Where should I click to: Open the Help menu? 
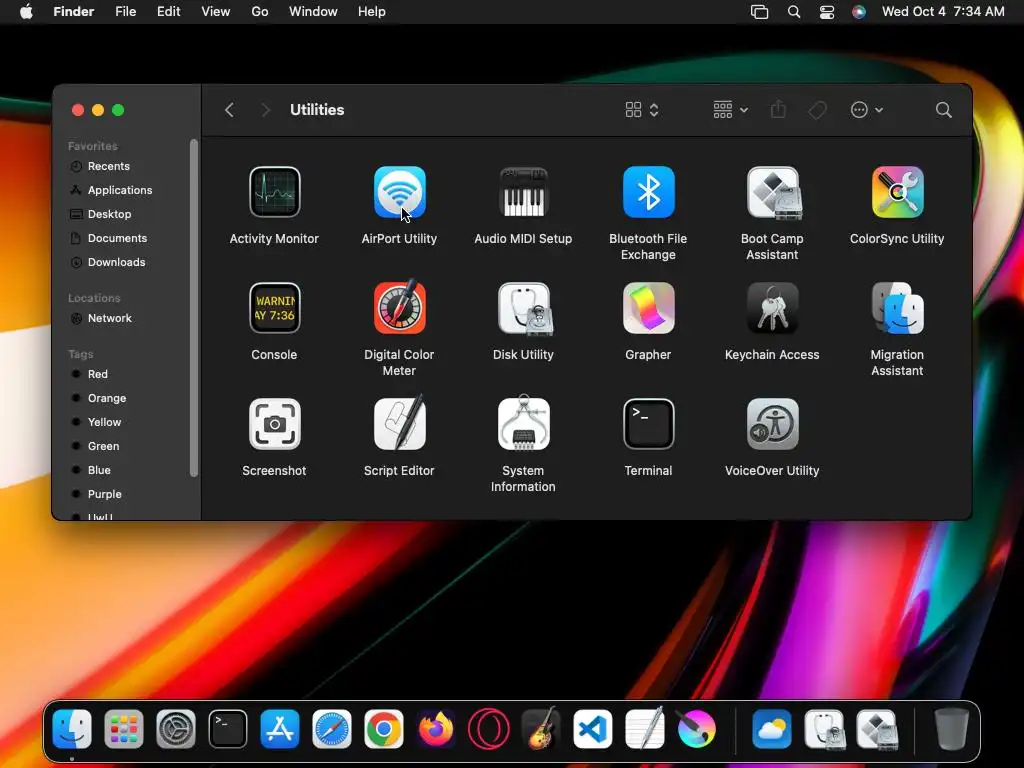[372, 12]
